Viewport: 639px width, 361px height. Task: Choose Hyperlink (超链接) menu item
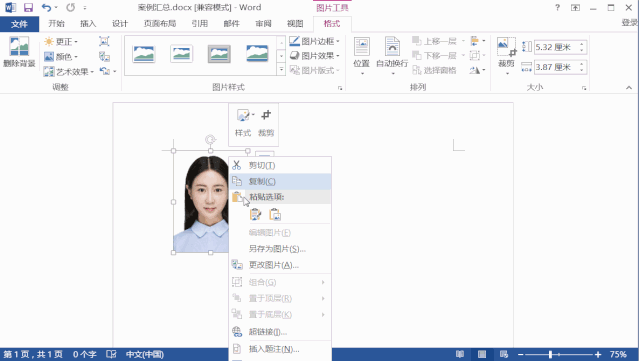point(280,332)
